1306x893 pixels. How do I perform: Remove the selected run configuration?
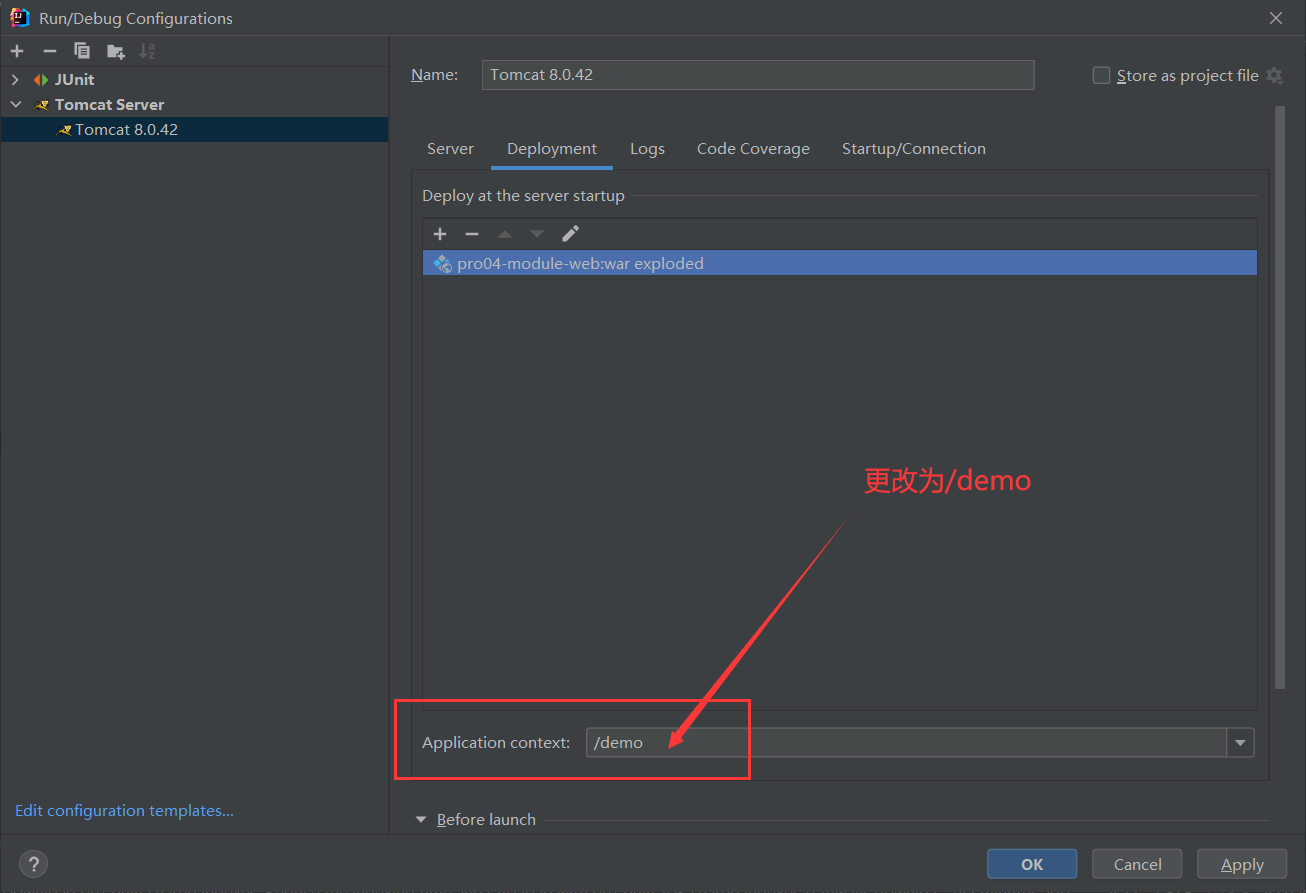50,51
